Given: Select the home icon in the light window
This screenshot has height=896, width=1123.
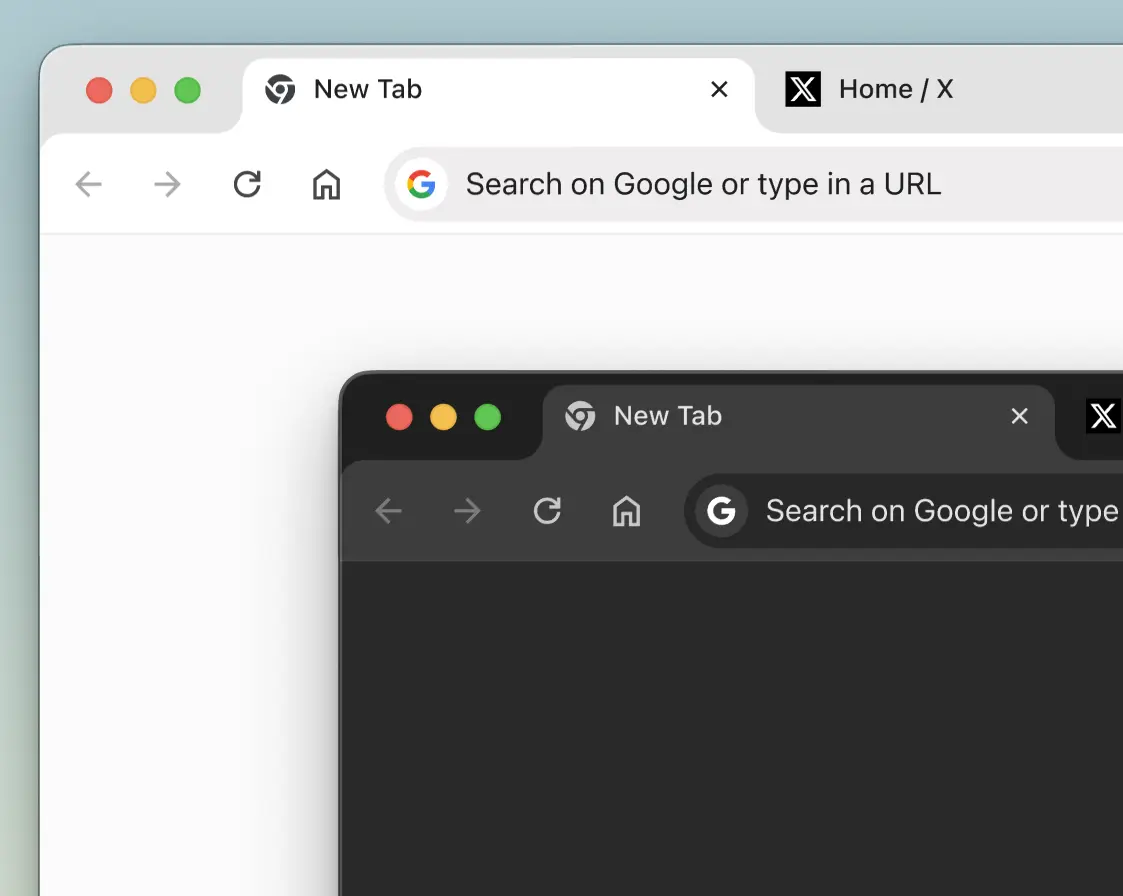Looking at the screenshot, I should click(x=326, y=184).
